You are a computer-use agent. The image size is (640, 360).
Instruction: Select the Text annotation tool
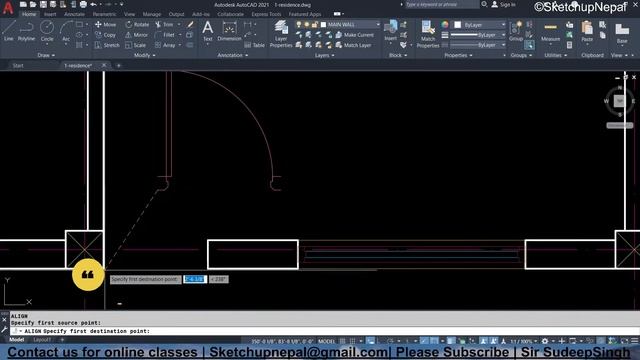[207, 31]
